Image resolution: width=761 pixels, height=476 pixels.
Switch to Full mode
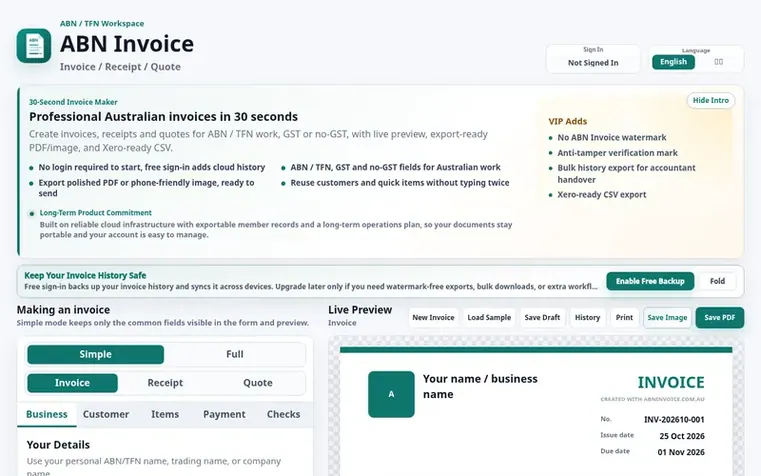tap(234, 354)
